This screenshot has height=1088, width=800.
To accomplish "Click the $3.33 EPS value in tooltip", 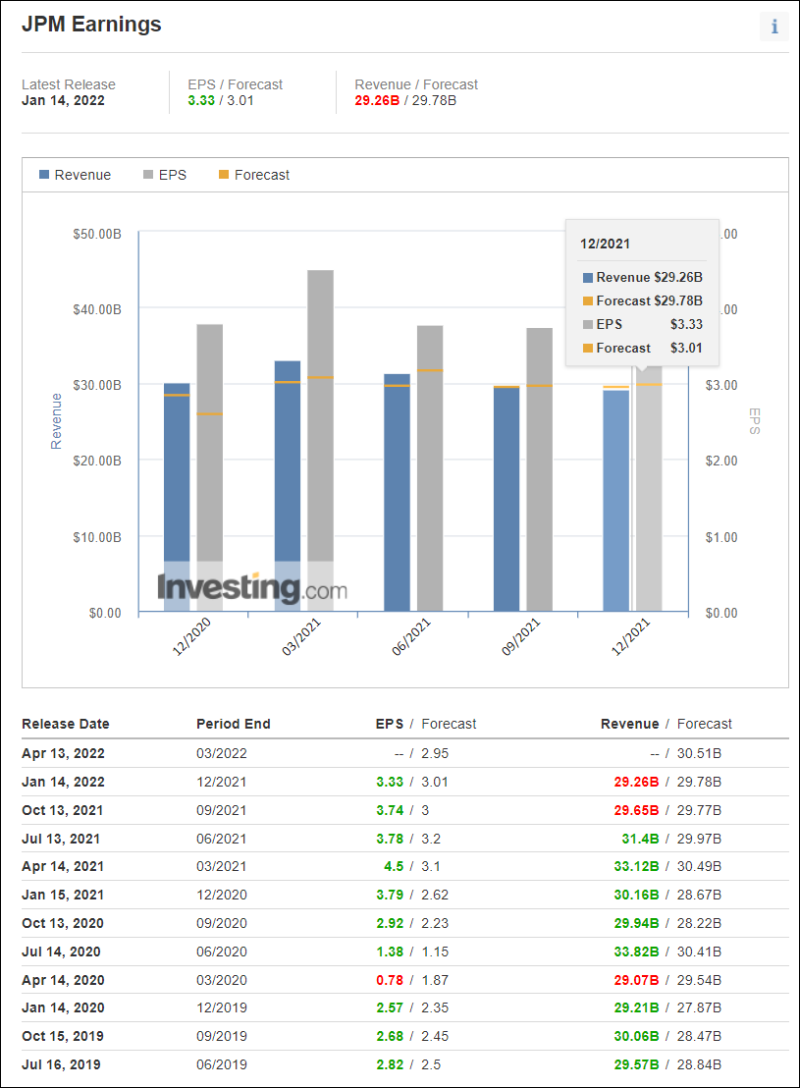I will (x=686, y=325).
